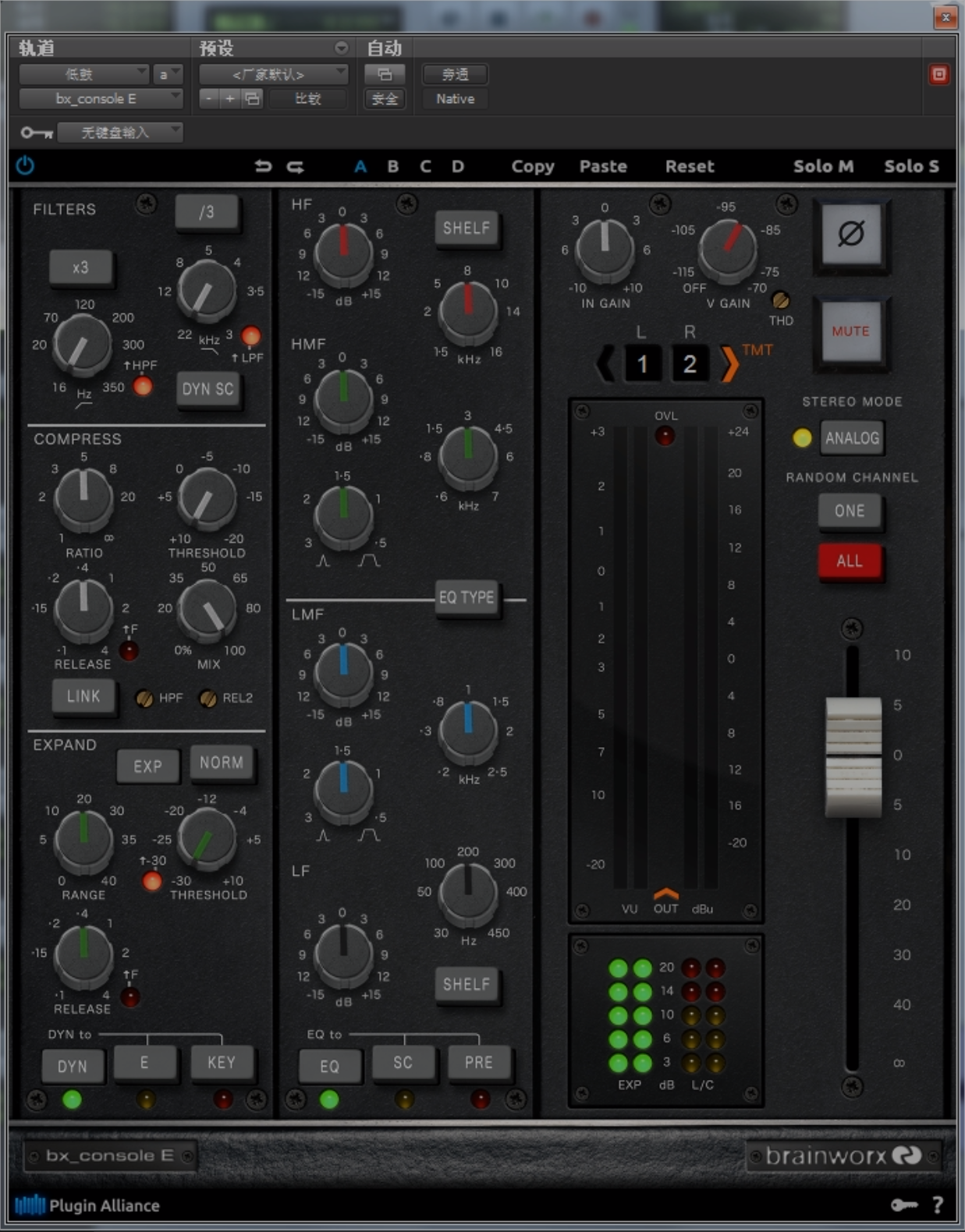Open the factory default preset dropdown
Screen dimensions: 965x1232
point(273,74)
